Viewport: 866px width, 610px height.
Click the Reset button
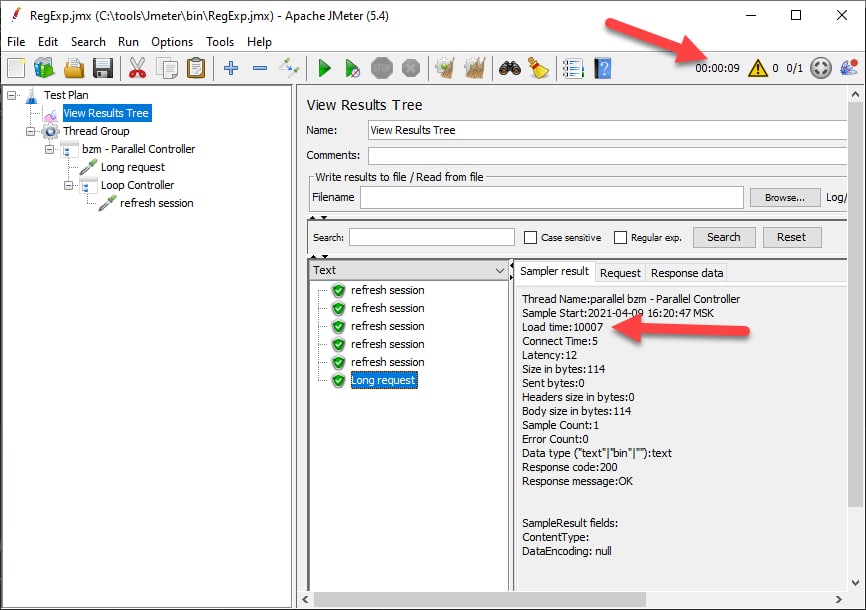(791, 237)
